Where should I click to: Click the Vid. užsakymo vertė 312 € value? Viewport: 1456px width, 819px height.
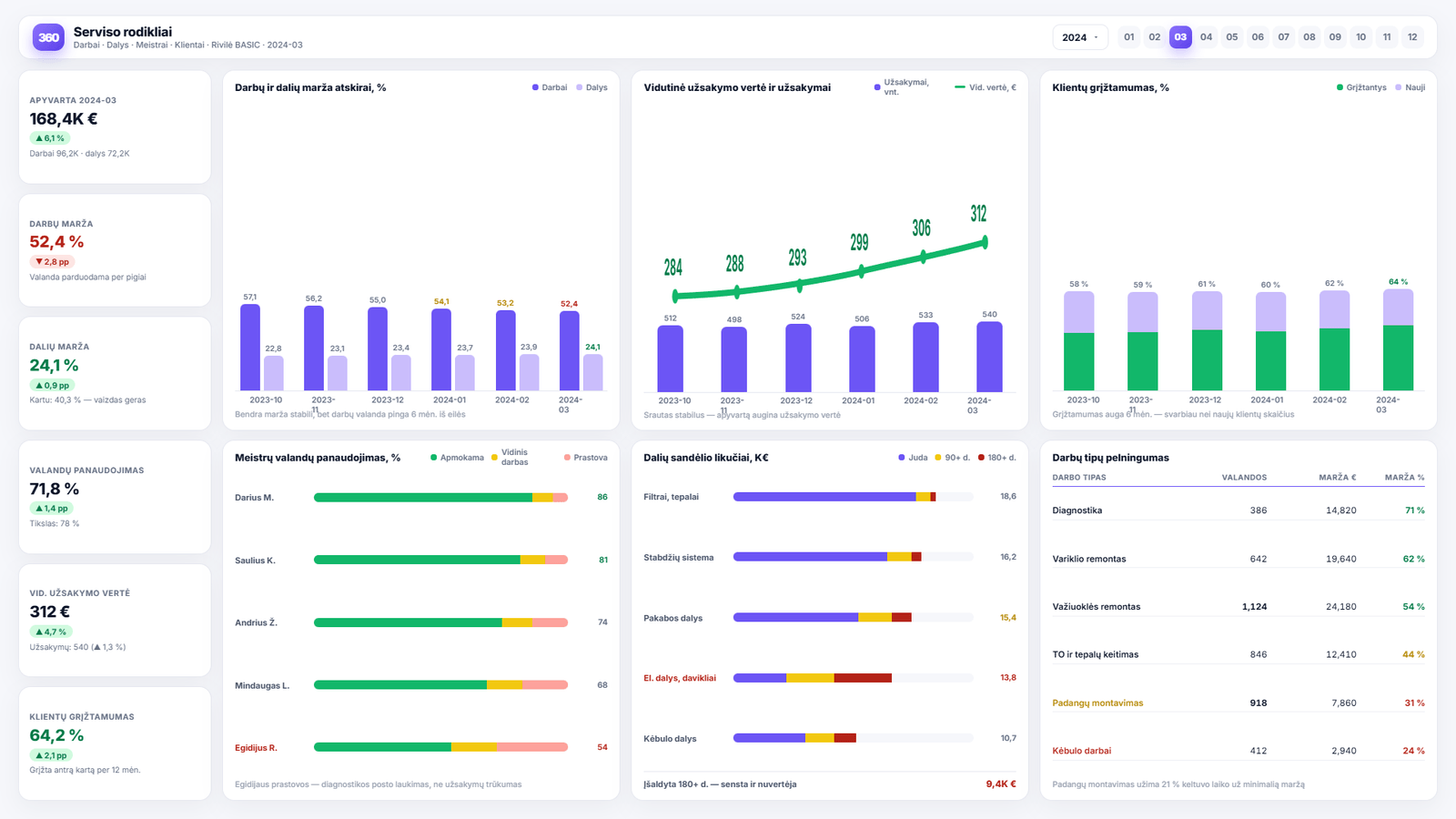[x=50, y=612]
